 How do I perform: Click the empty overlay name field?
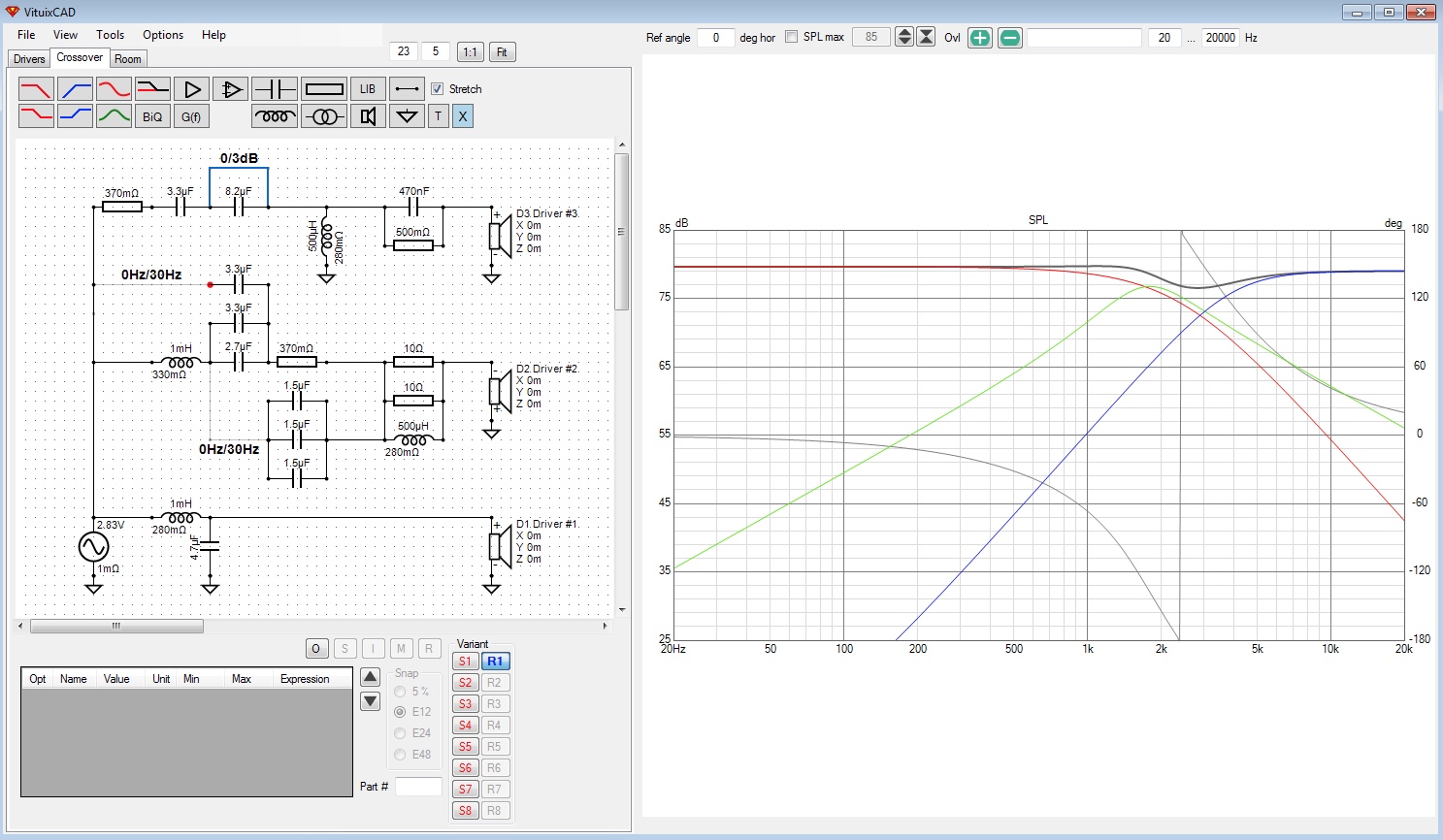pyautogui.click(x=1084, y=38)
